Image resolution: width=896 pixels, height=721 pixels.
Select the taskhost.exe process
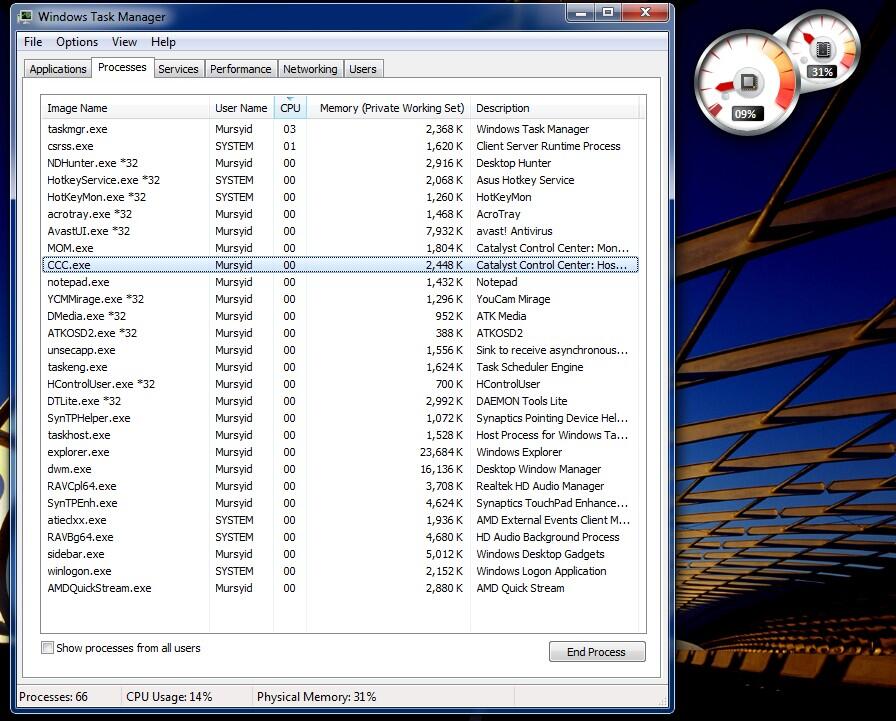[341, 435]
